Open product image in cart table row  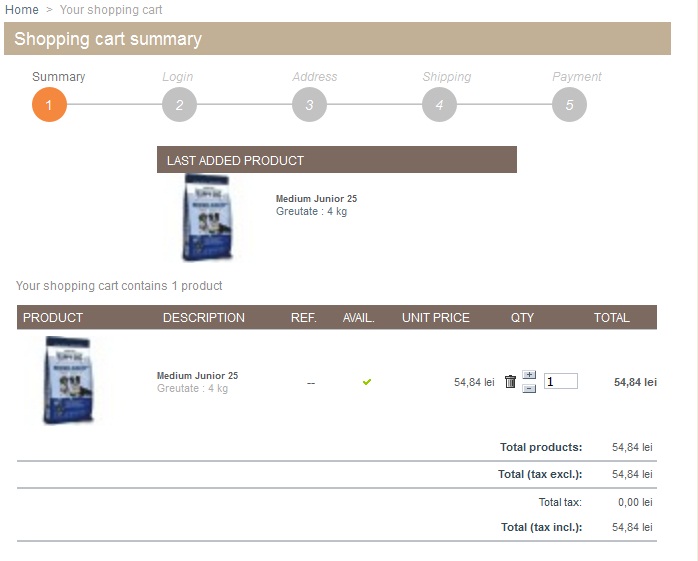68,380
